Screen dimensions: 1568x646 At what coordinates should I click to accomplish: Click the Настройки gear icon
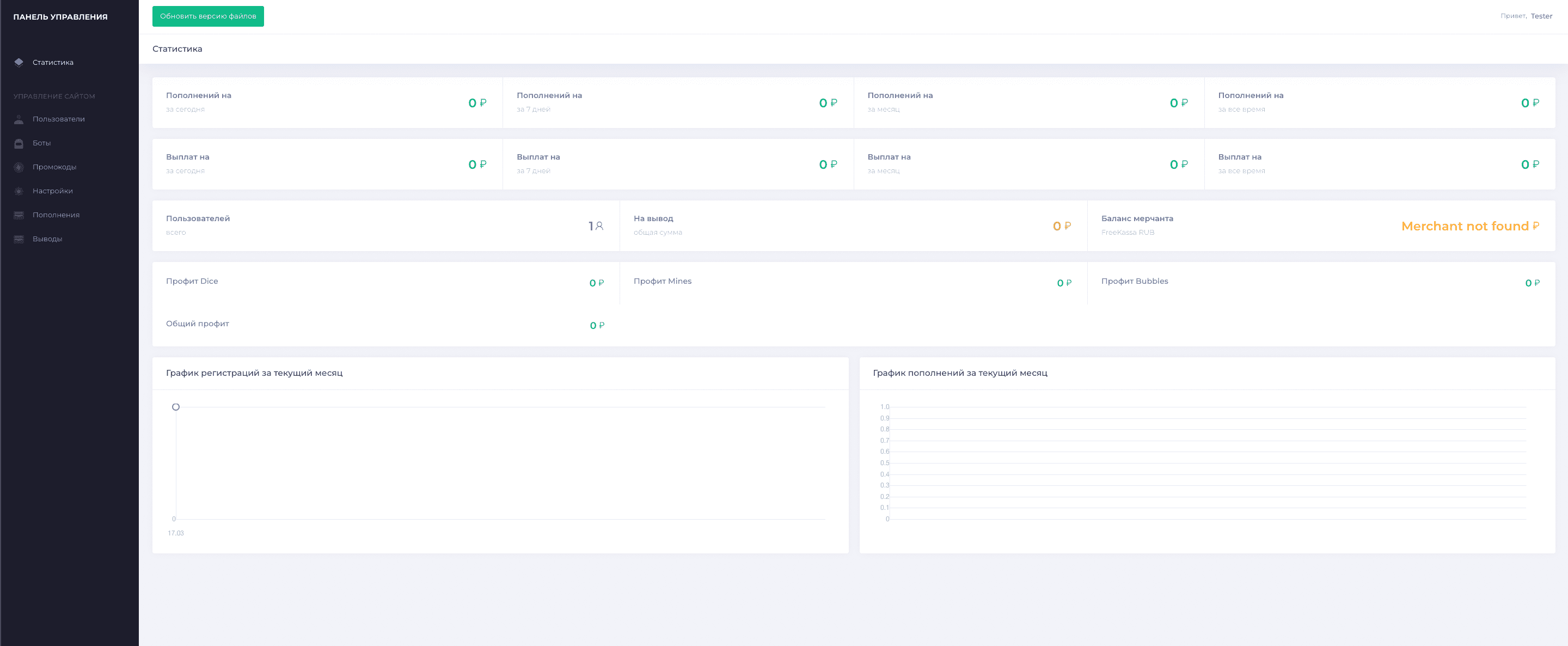(x=19, y=191)
